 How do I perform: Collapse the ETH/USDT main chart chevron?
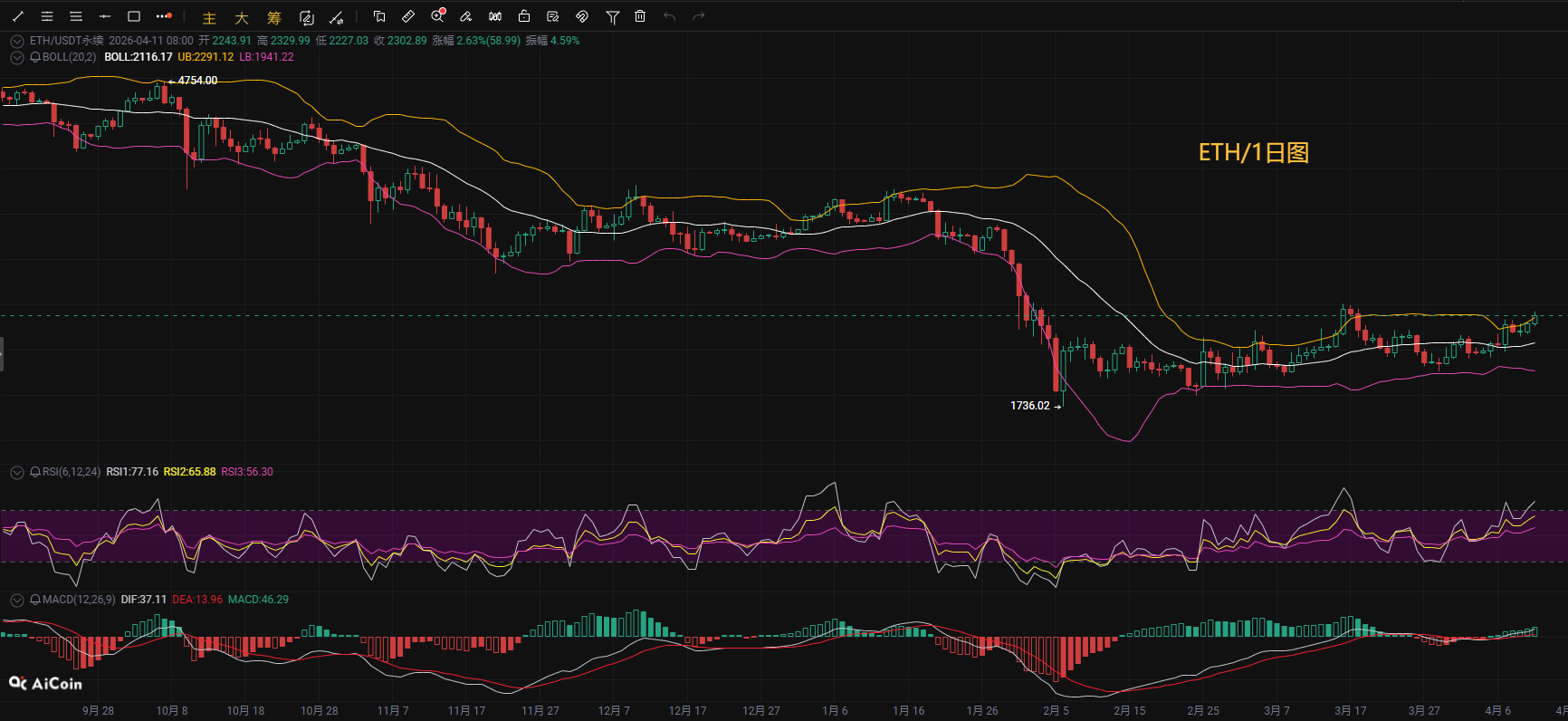click(16, 41)
